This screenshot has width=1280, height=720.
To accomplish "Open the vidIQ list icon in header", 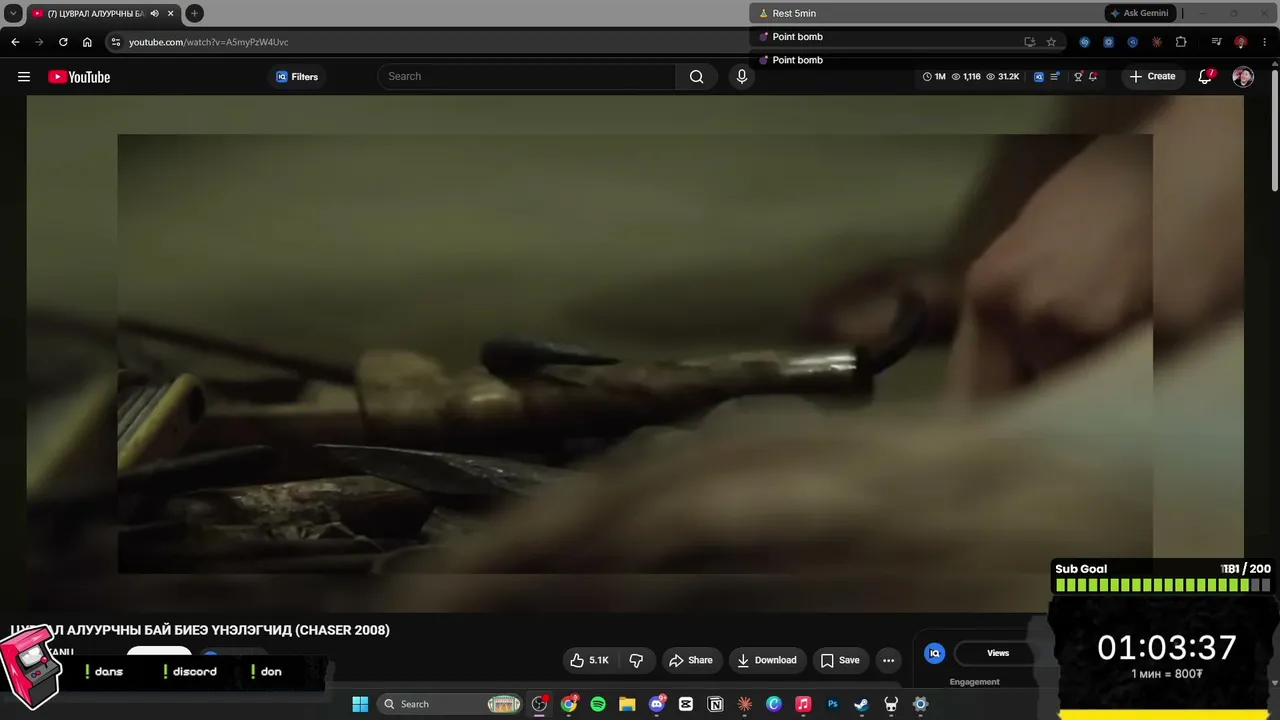I will [1055, 77].
